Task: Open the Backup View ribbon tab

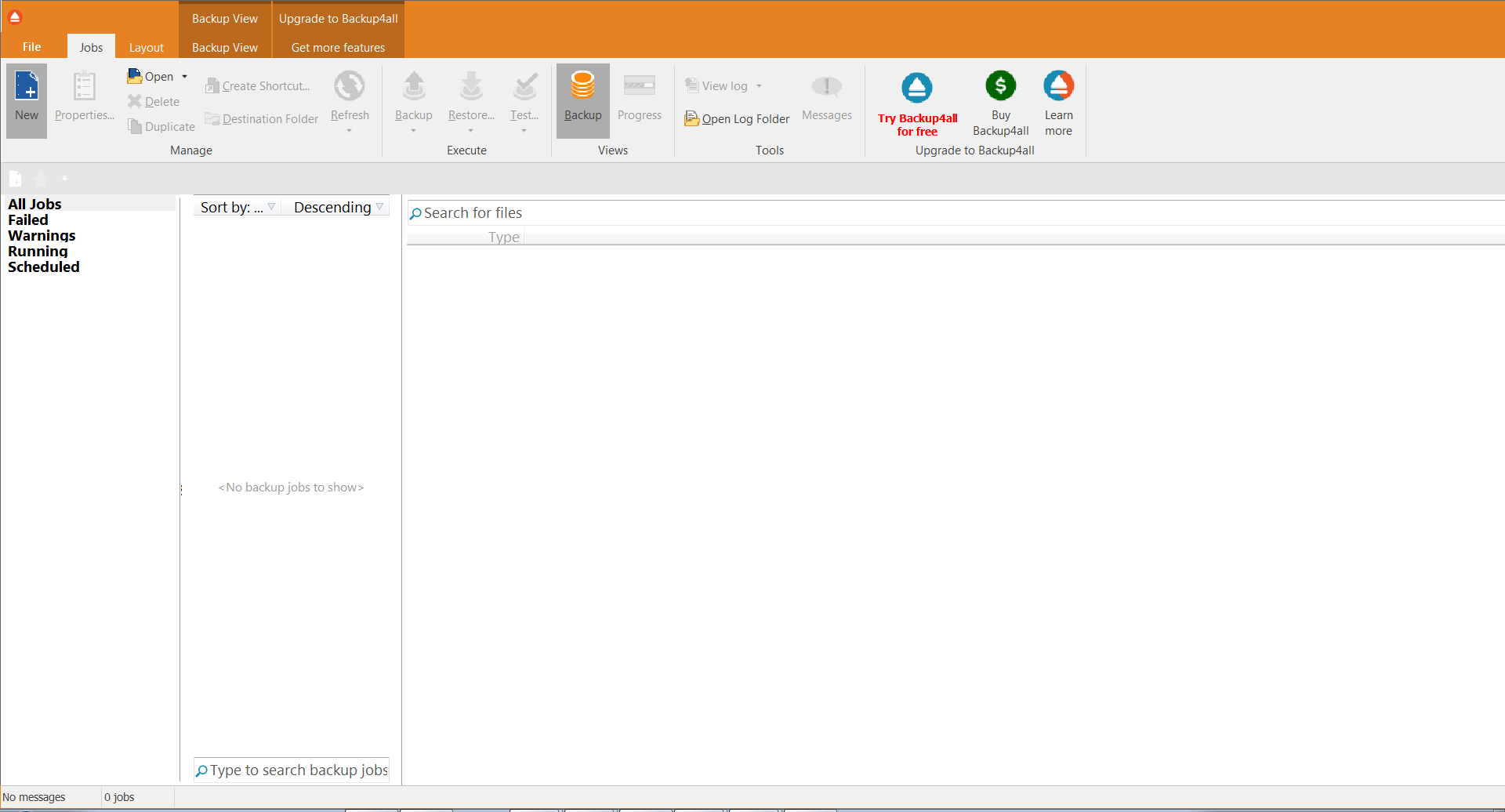Action: (x=225, y=47)
